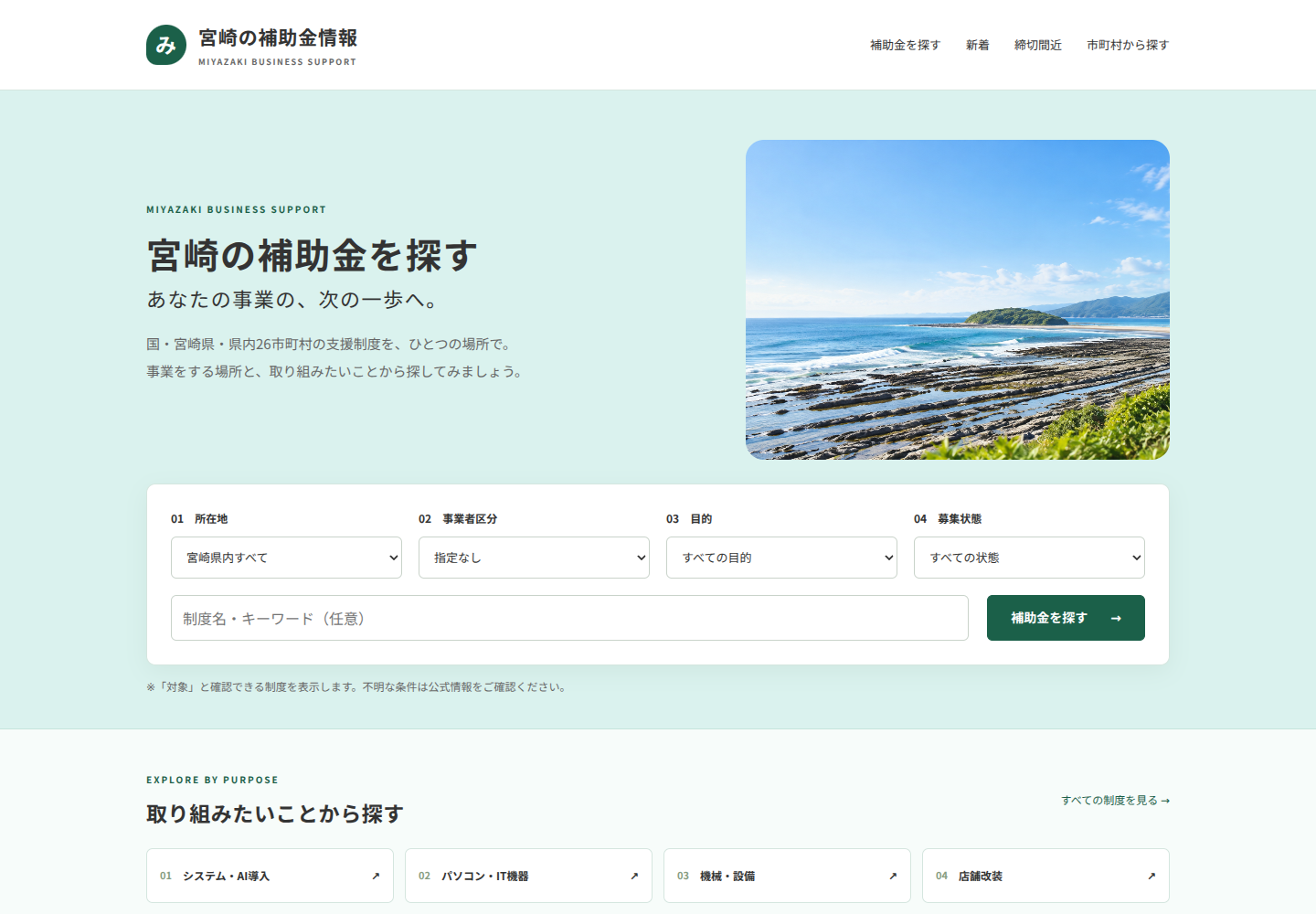Click arrow icon on 機械・設備 card
The height and width of the screenshot is (914, 1316).
click(893, 876)
